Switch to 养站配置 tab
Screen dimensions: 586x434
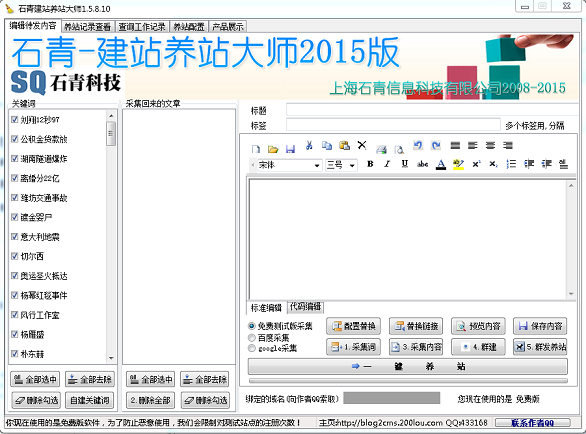tap(189, 27)
